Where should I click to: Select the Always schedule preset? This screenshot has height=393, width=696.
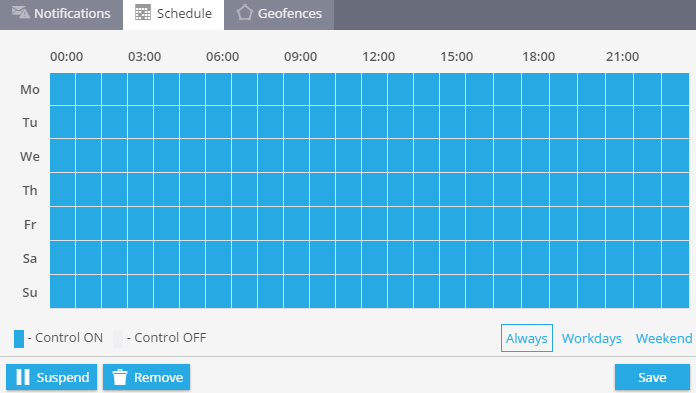tap(527, 338)
